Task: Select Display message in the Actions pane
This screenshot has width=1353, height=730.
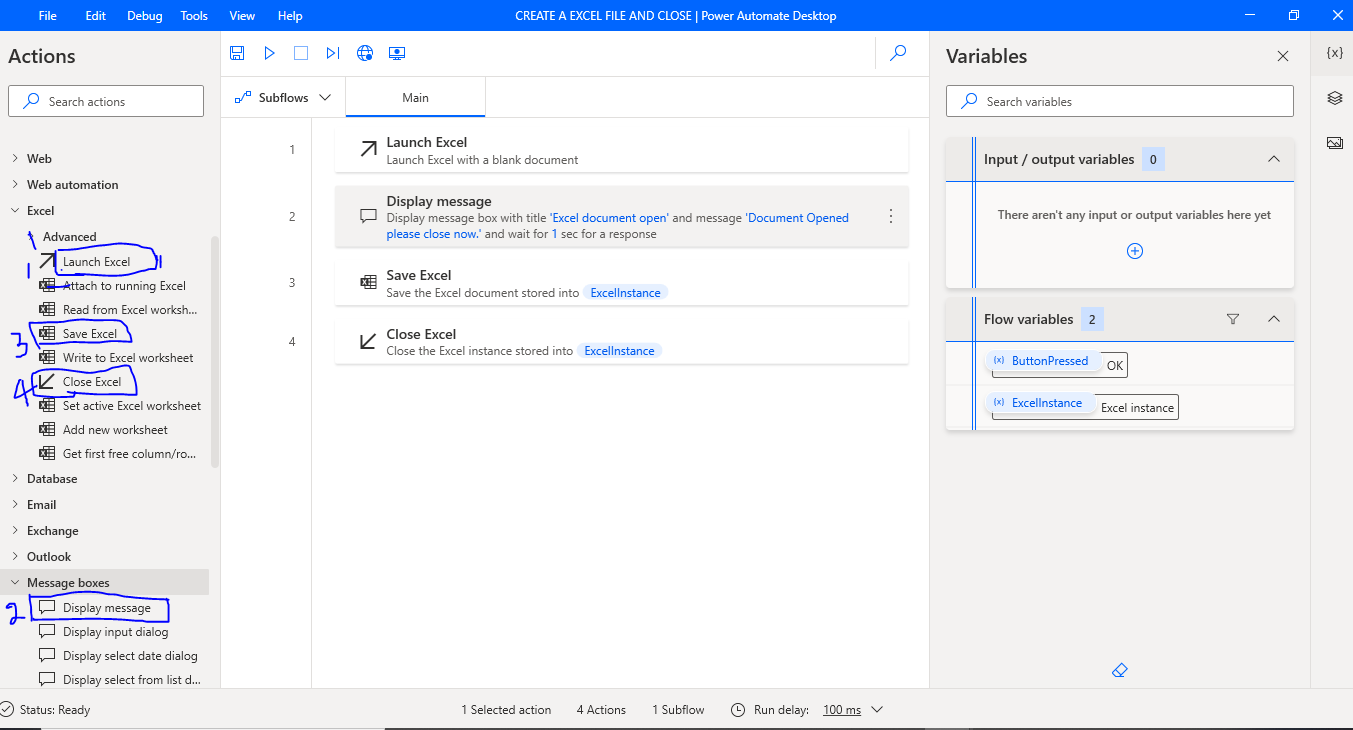Action: tap(106, 608)
